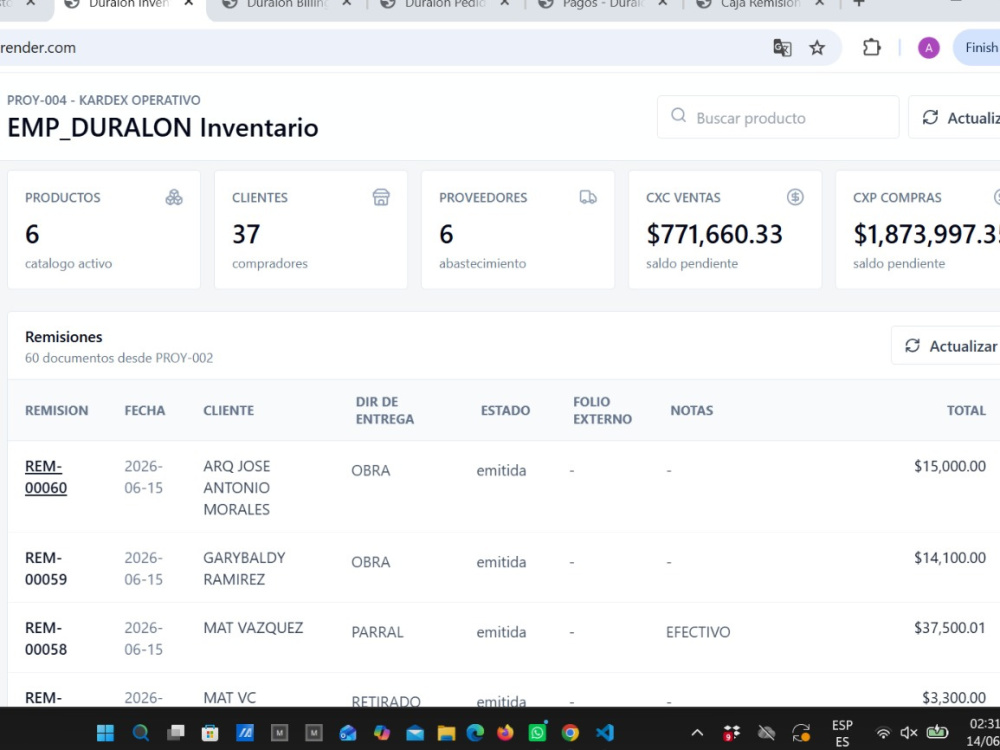Click client name GARYBALDY RAMIREZ
Screen dimensions: 1000x750
(x=244, y=568)
